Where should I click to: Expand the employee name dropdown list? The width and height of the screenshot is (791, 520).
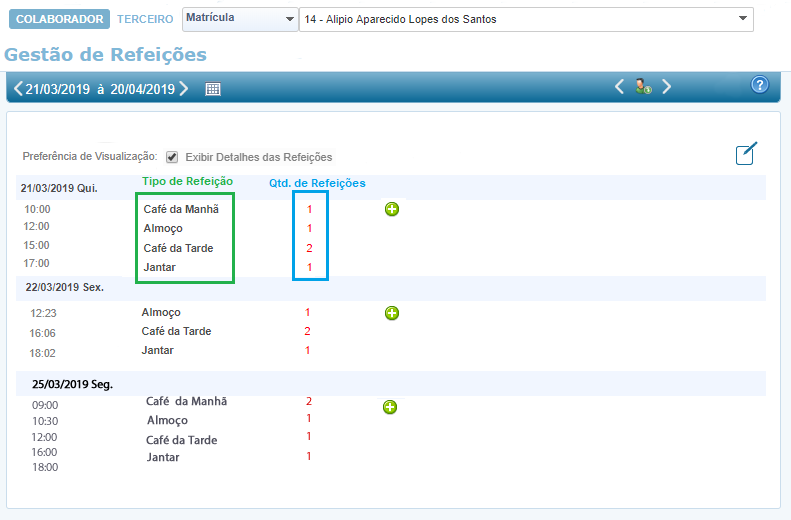743,19
